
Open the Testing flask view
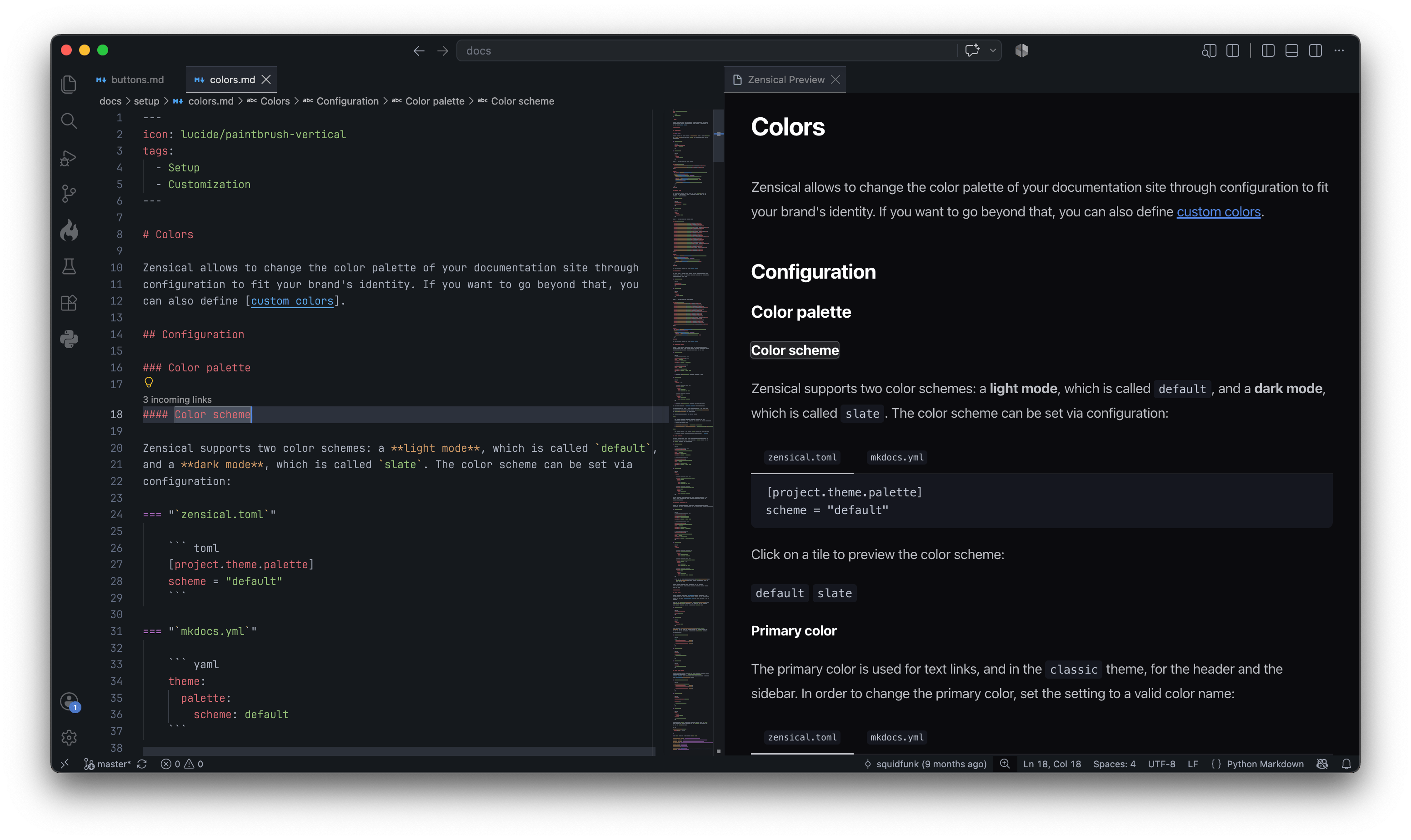click(x=69, y=266)
